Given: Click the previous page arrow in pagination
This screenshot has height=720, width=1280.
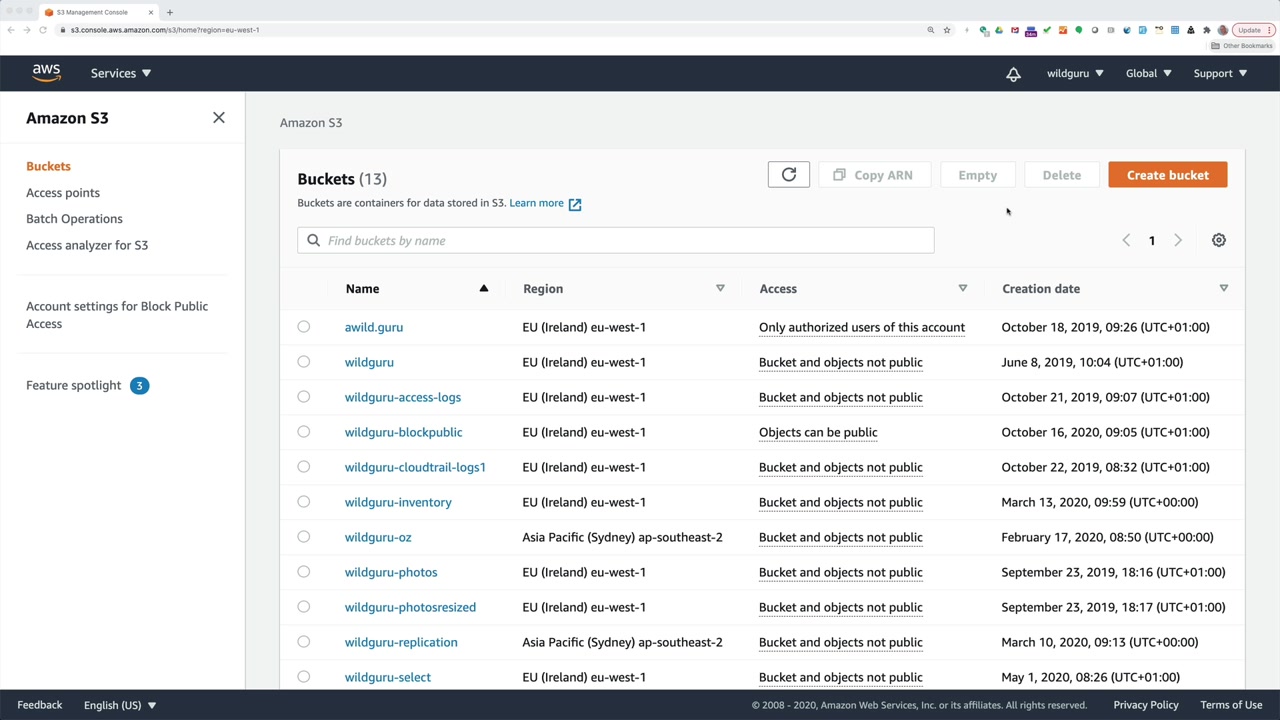Looking at the screenshot, I should (1126, 240).
